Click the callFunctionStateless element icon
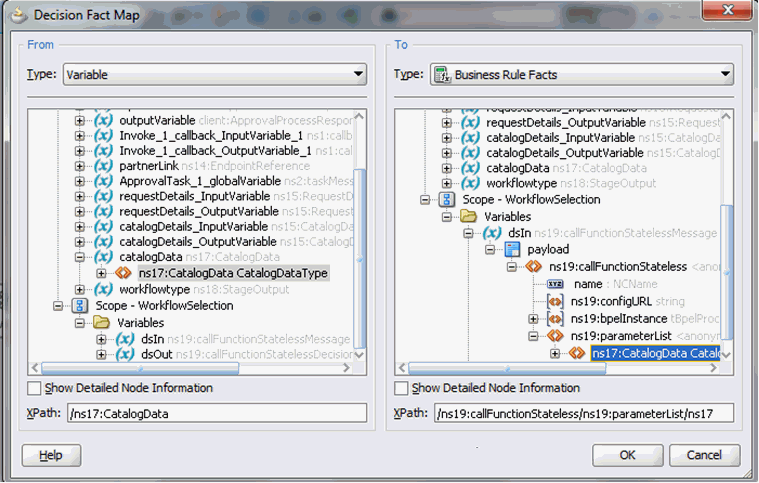Viewport: 759px width, 483px height. [533, 266]
